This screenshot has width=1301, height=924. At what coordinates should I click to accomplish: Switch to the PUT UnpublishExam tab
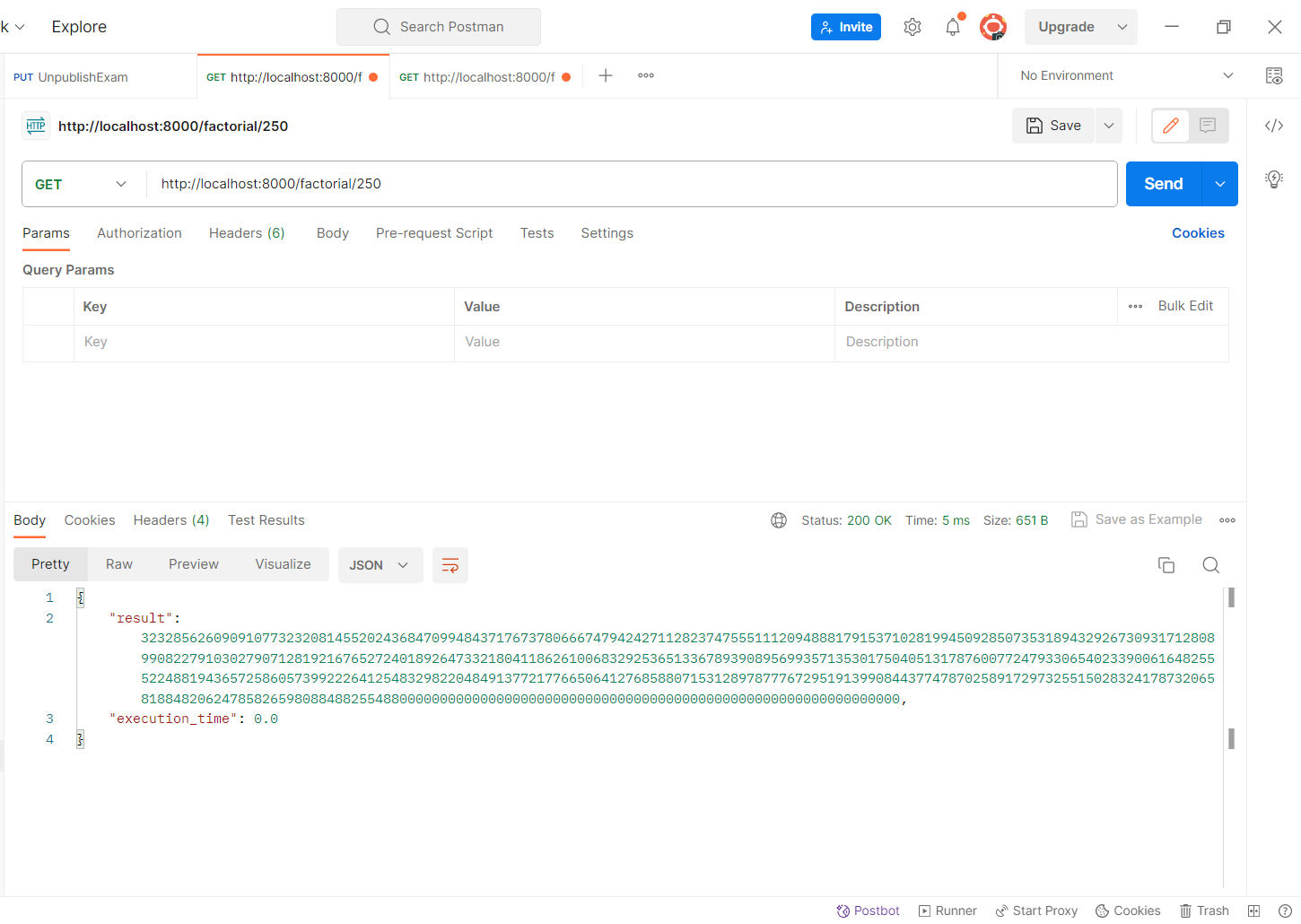pyautogui.click(x=99, y=77)
